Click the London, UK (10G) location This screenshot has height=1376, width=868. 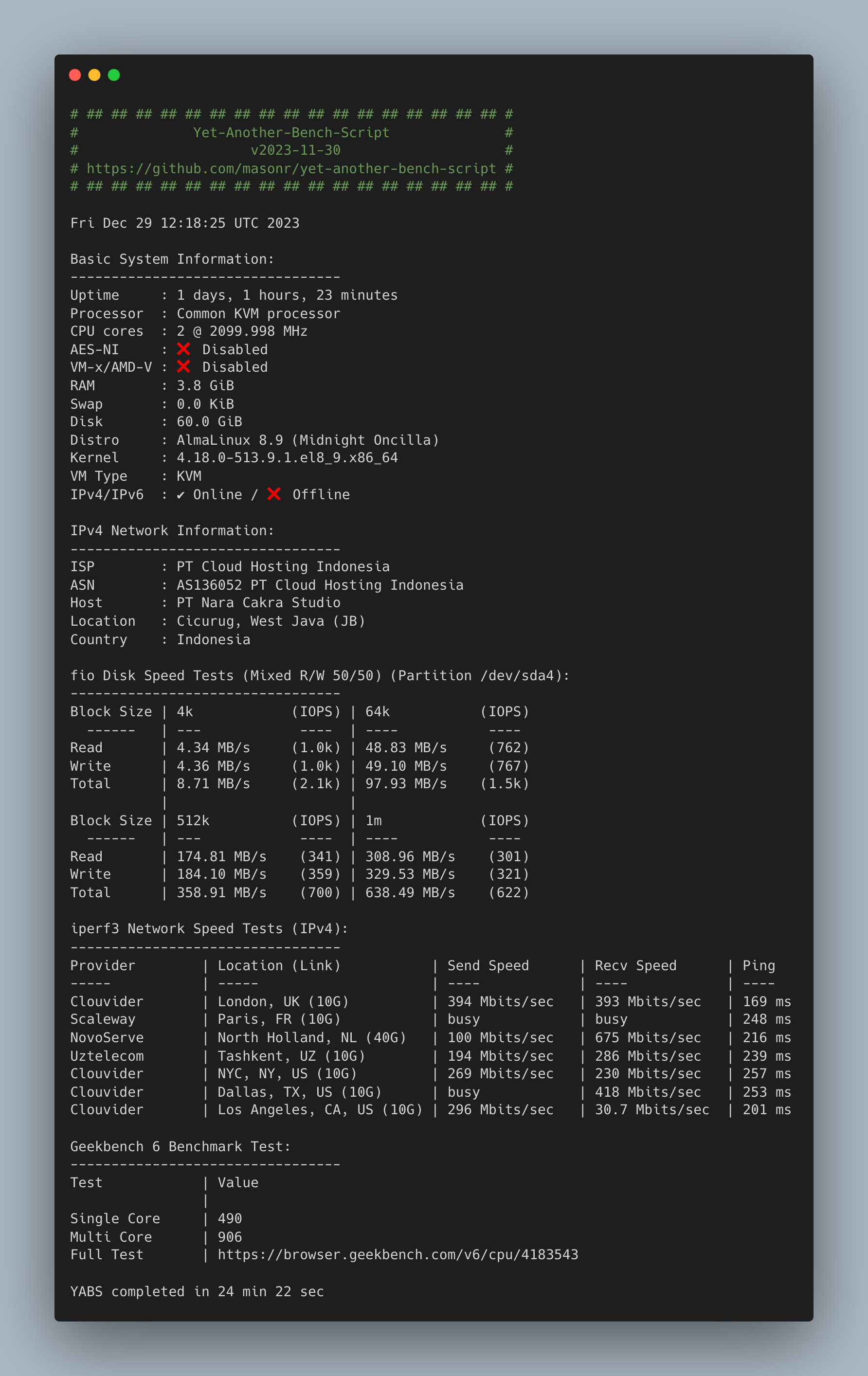[x=283, y=1001]
